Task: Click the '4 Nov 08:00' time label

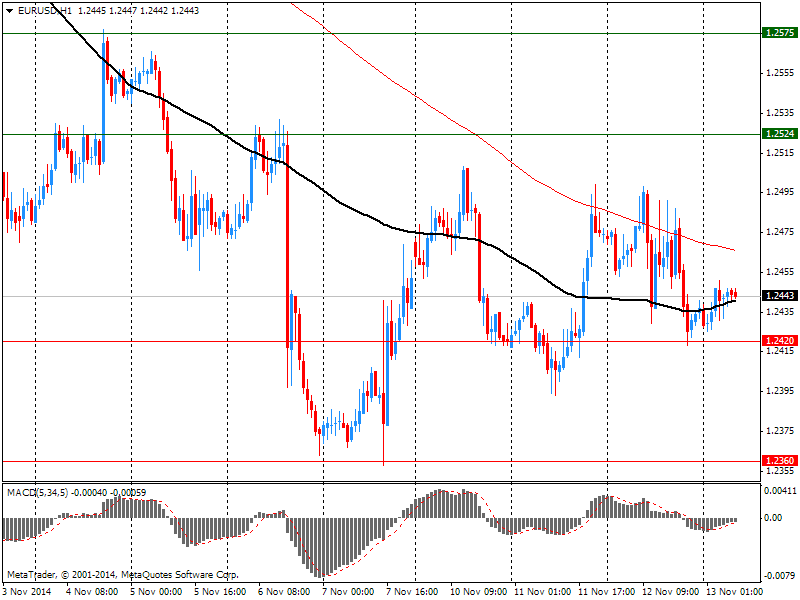Action: pos(93,591)
